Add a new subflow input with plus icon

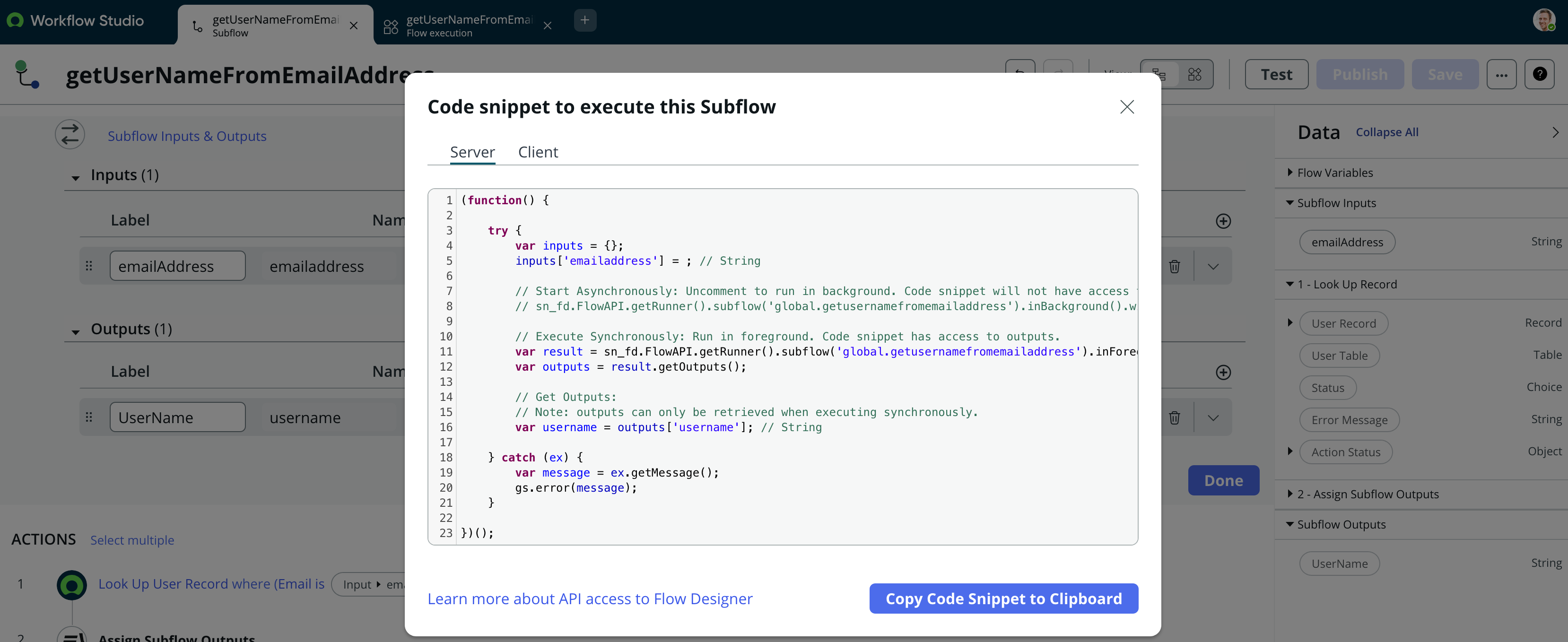coord(1223,221)
